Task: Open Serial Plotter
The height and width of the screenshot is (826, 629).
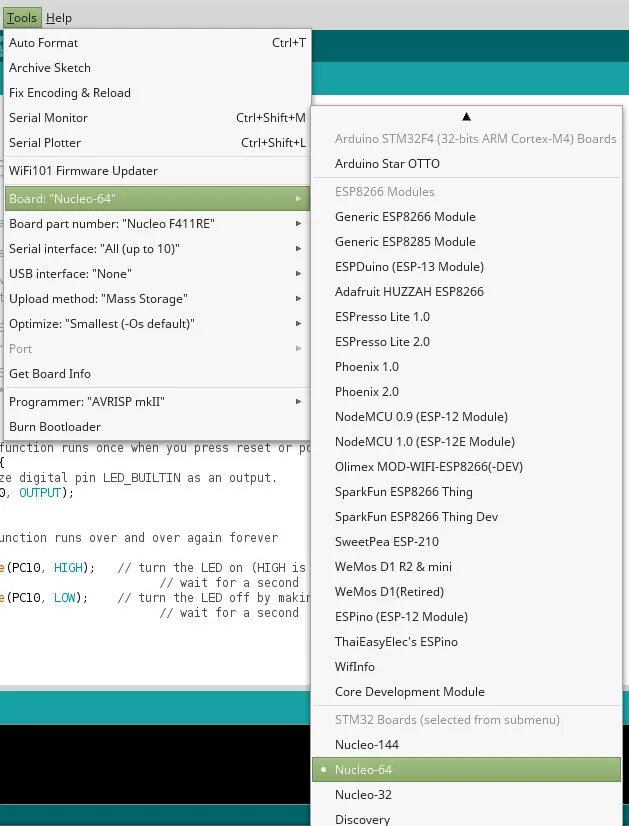Action: click(x=157, y=143)
